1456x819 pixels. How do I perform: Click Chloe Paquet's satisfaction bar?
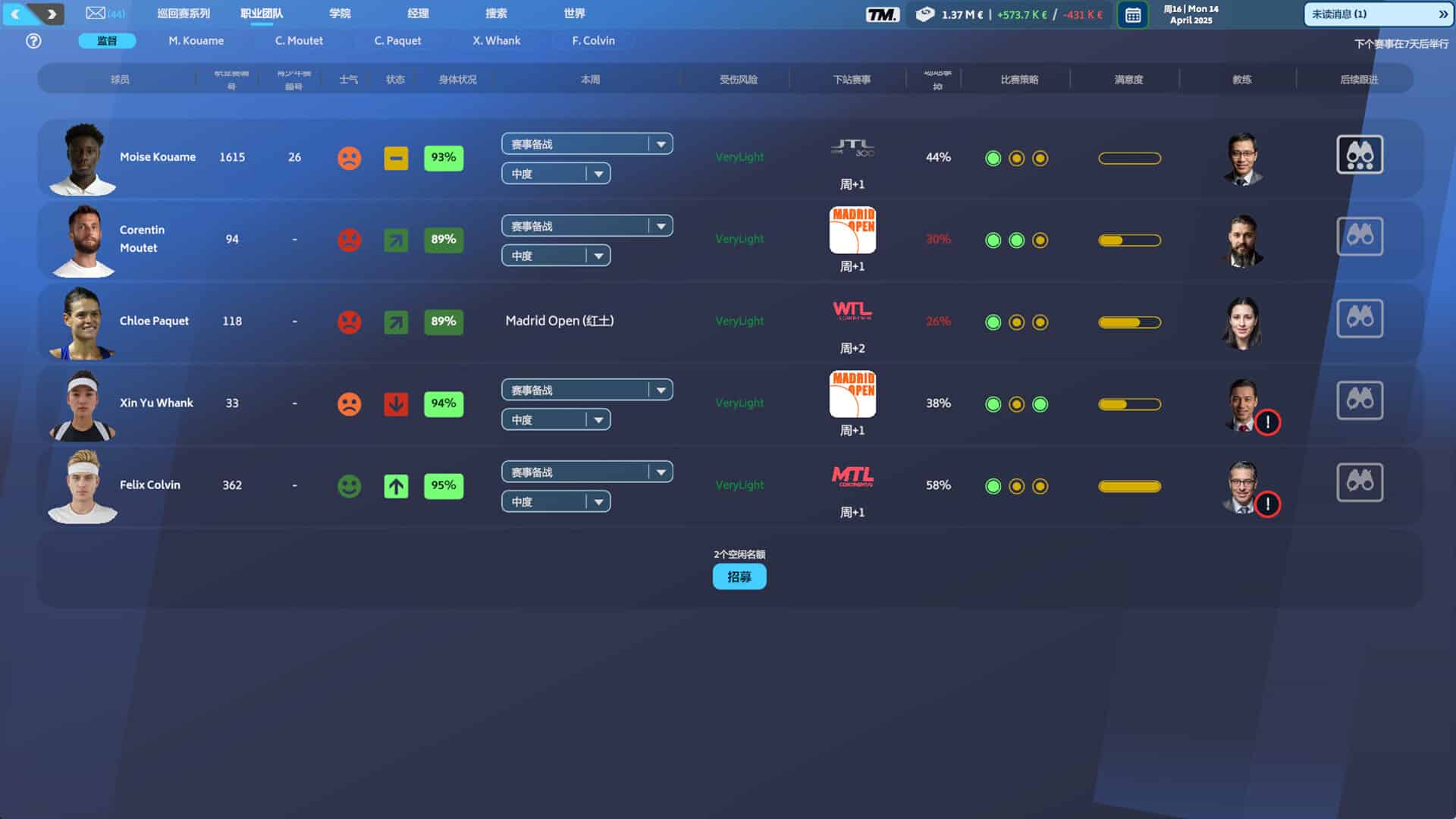[x=1129, y=322]
